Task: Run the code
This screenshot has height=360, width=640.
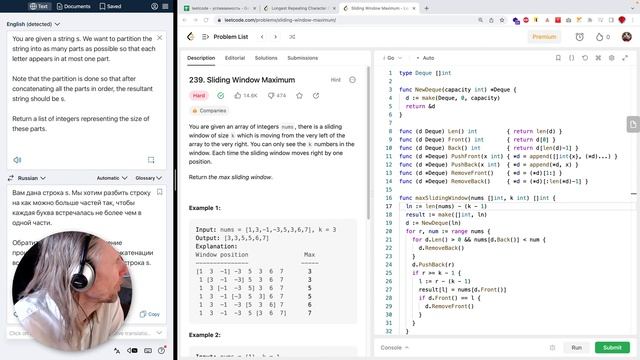Action: point(576,347)
